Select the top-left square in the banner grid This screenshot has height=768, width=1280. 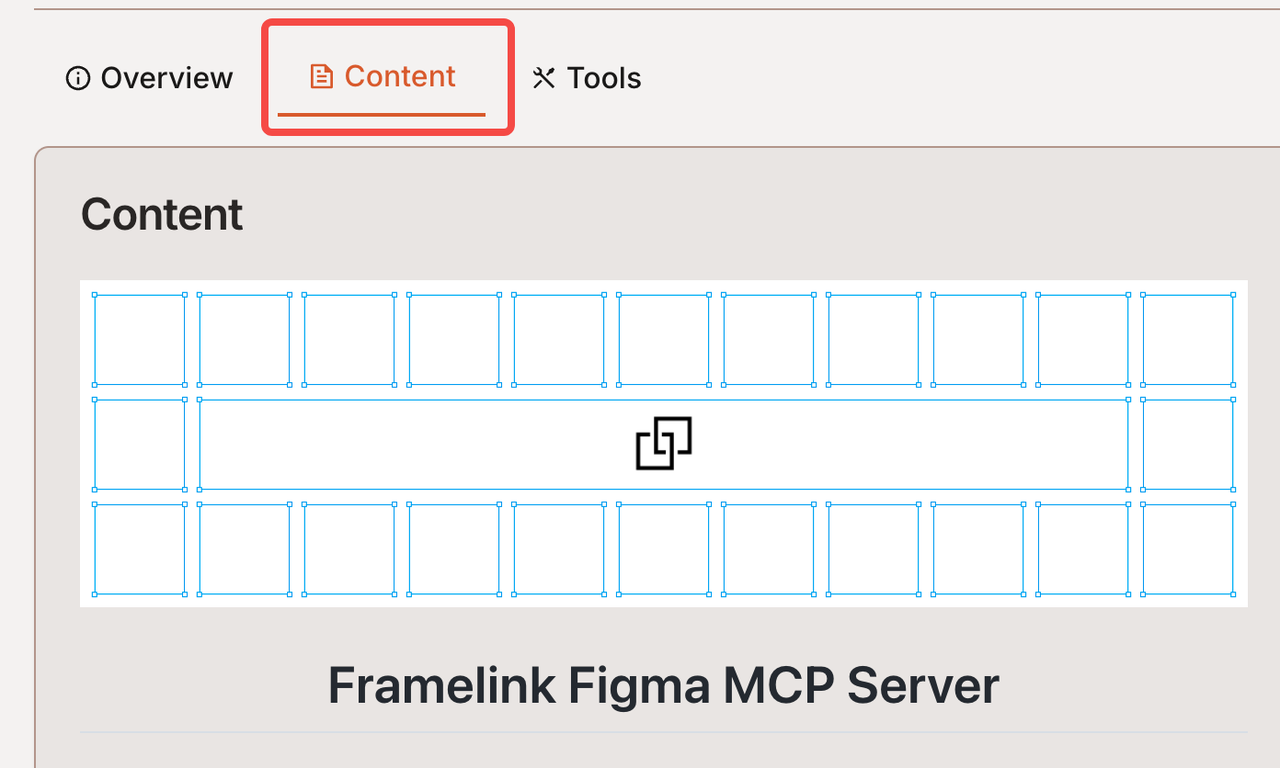click(140, 339)
